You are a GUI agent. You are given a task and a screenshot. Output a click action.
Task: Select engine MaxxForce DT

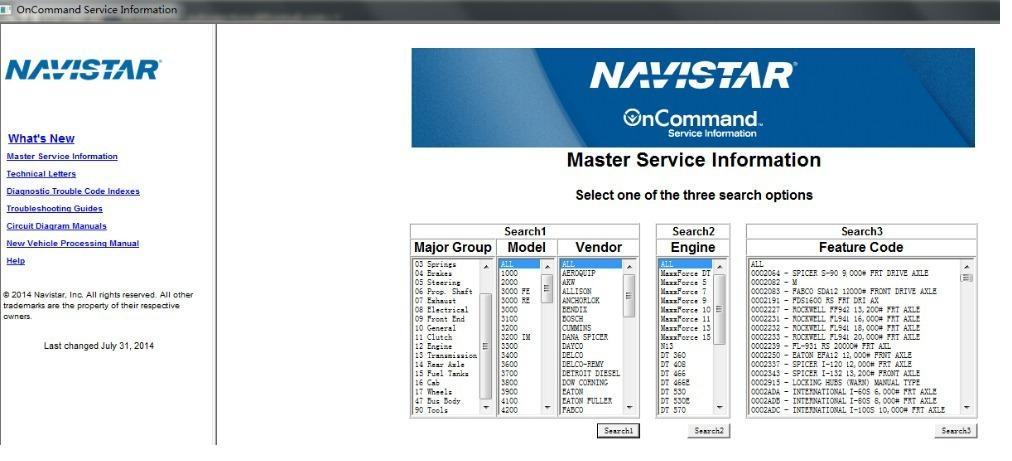[685, 274]
